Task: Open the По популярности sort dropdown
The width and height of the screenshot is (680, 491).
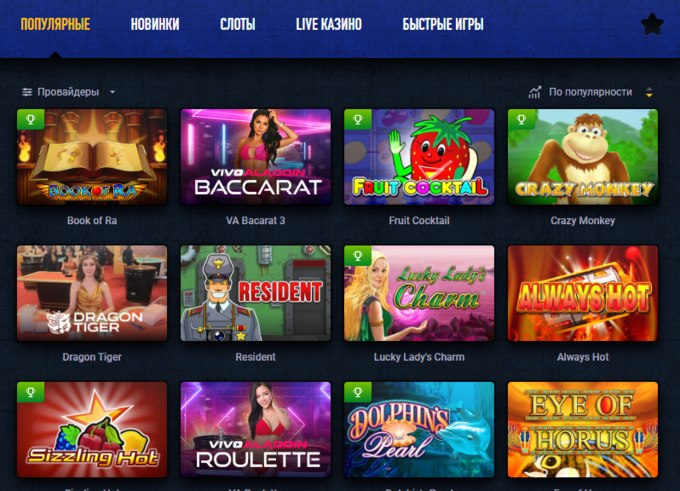Action: coord(590,92)
